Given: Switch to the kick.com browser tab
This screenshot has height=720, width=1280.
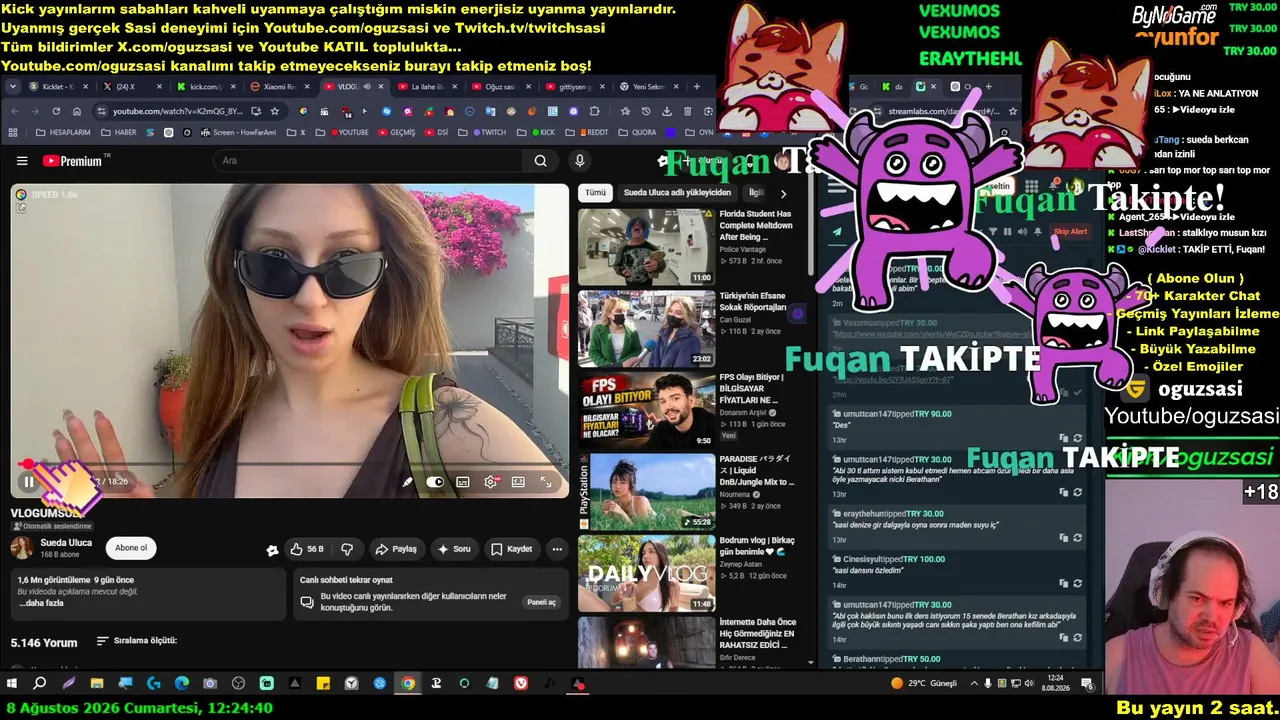Looking at the screenshot, I should pos(207,87).
